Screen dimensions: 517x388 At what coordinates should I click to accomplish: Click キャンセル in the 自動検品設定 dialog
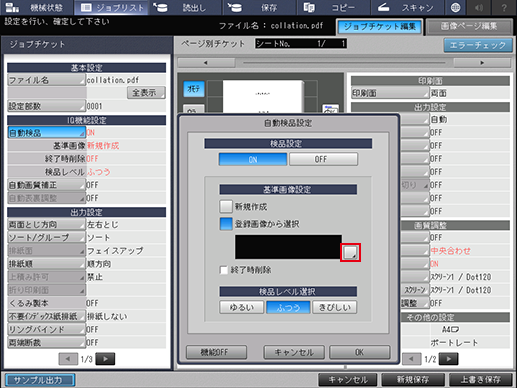(x=294, y=352)
